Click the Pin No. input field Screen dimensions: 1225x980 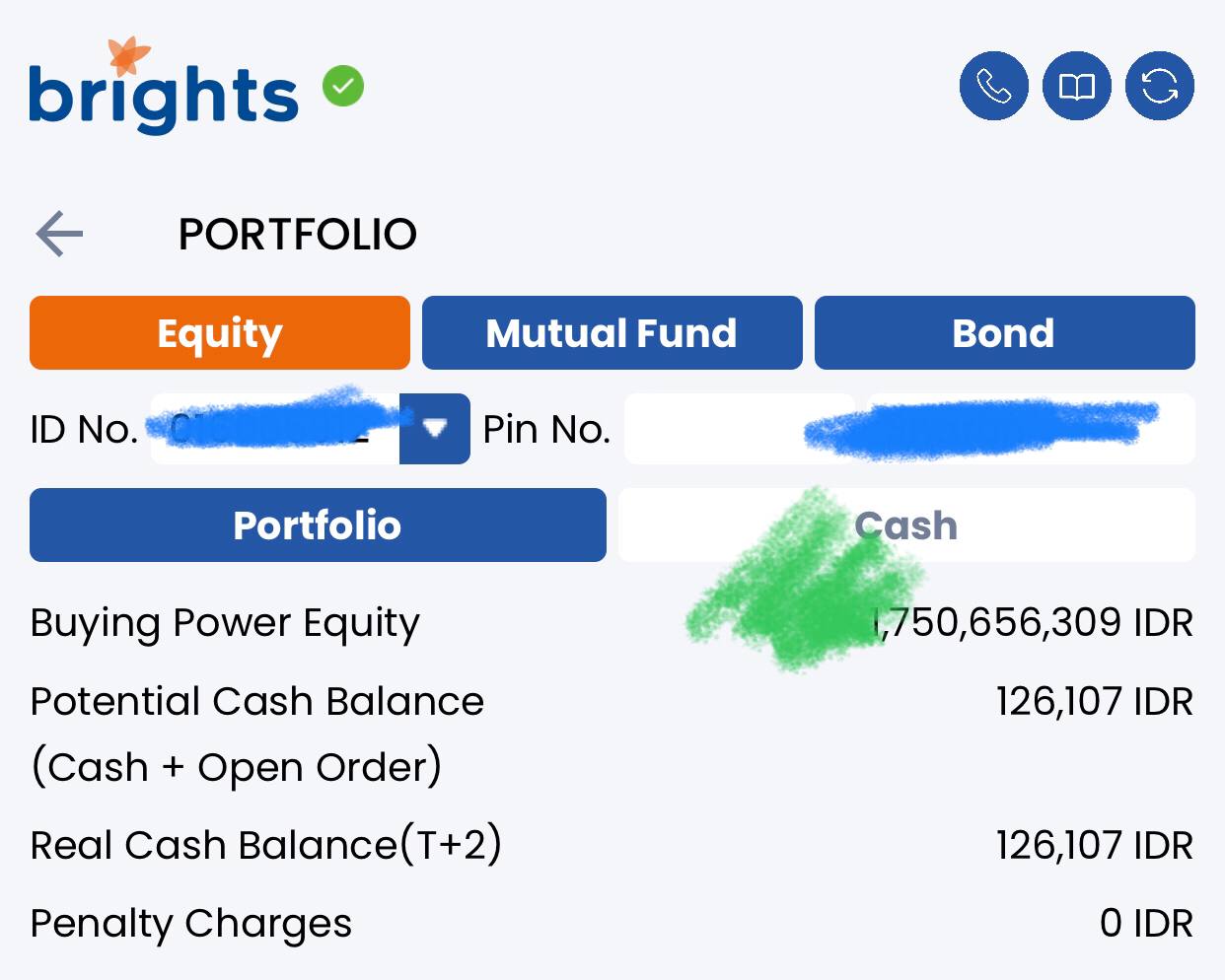click(909, 429)
